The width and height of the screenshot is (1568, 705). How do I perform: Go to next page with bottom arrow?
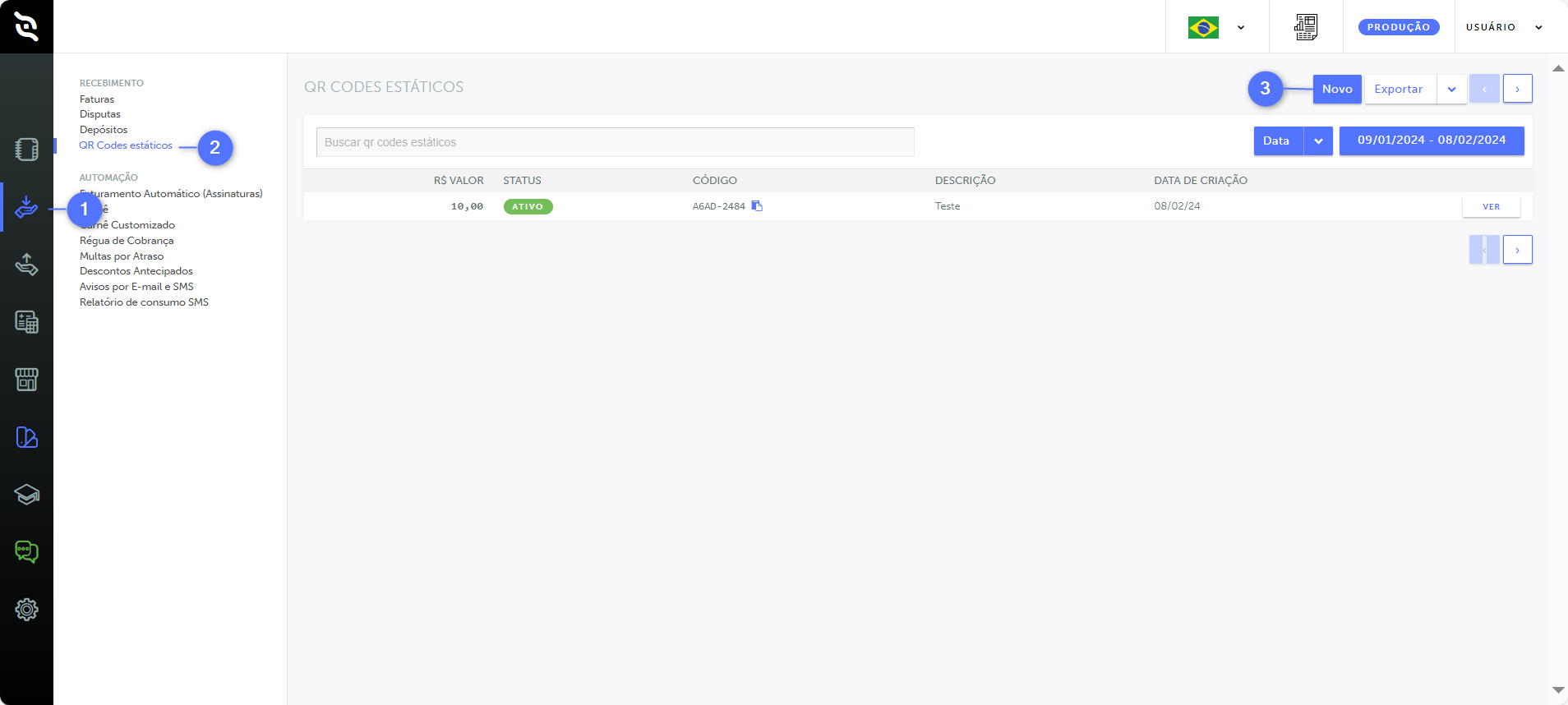(x=1517, y=250)
